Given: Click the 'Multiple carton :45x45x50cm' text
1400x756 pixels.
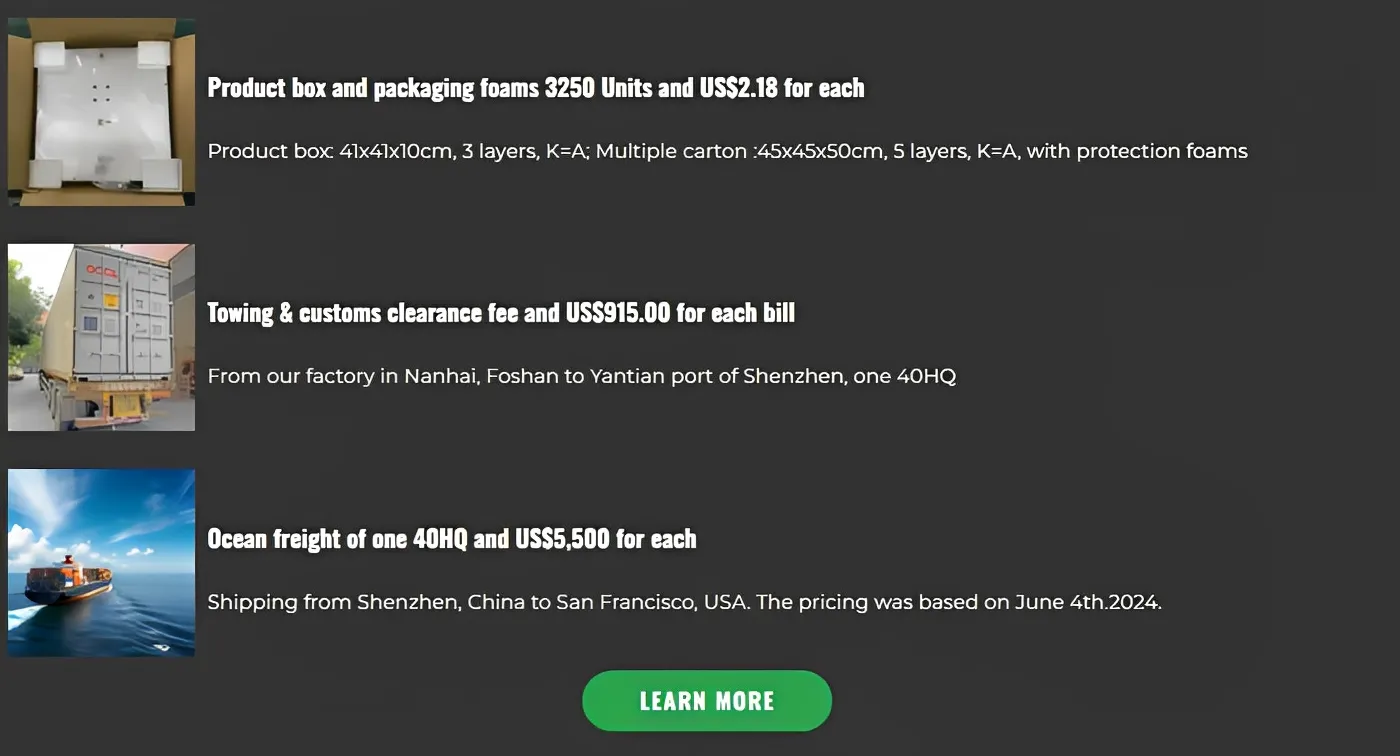Looking at the screenshot, I should [740, 152].
